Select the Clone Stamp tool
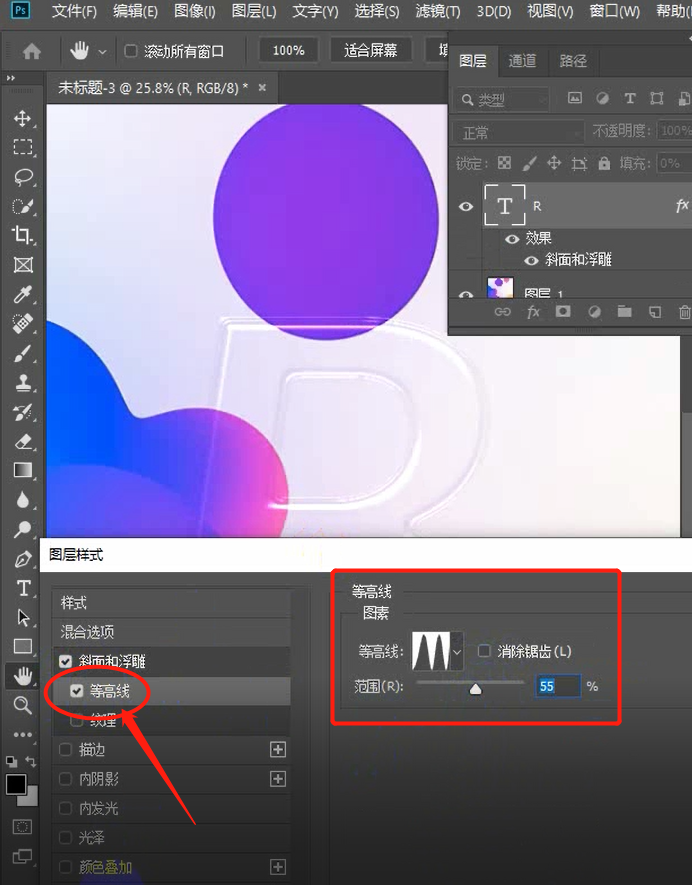 pos(23,383)
